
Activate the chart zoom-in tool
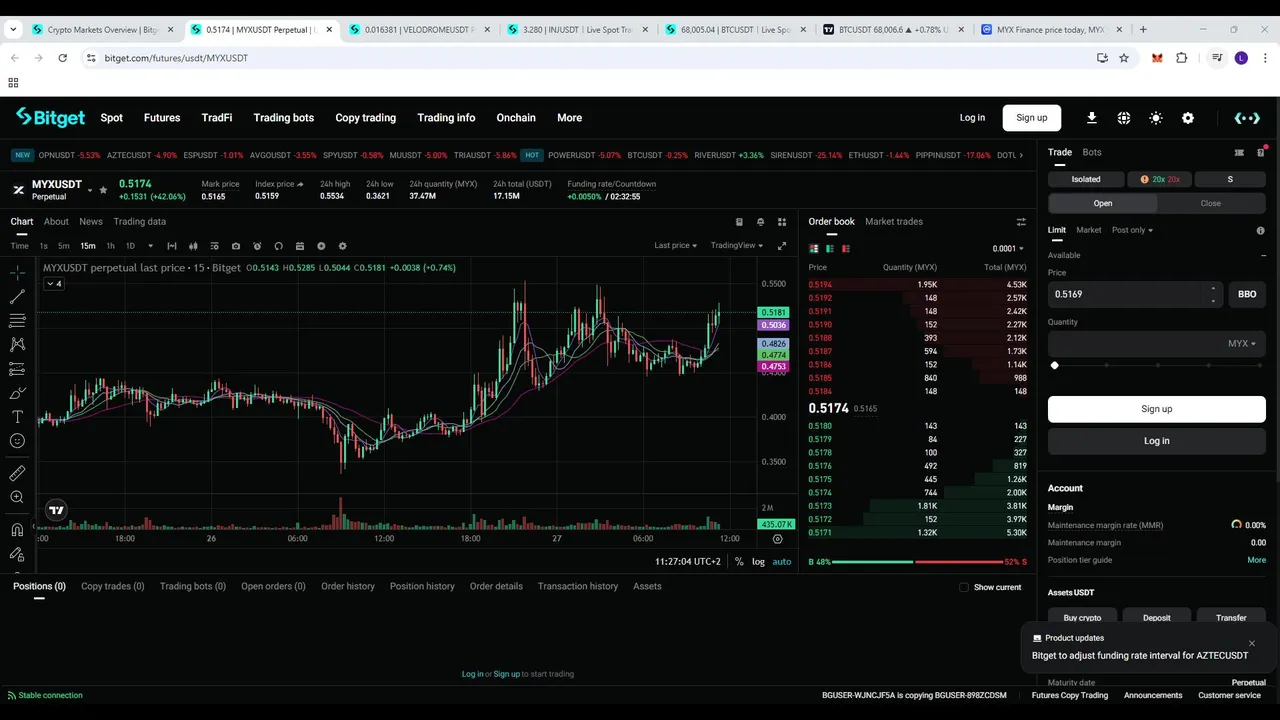point(17,497)
